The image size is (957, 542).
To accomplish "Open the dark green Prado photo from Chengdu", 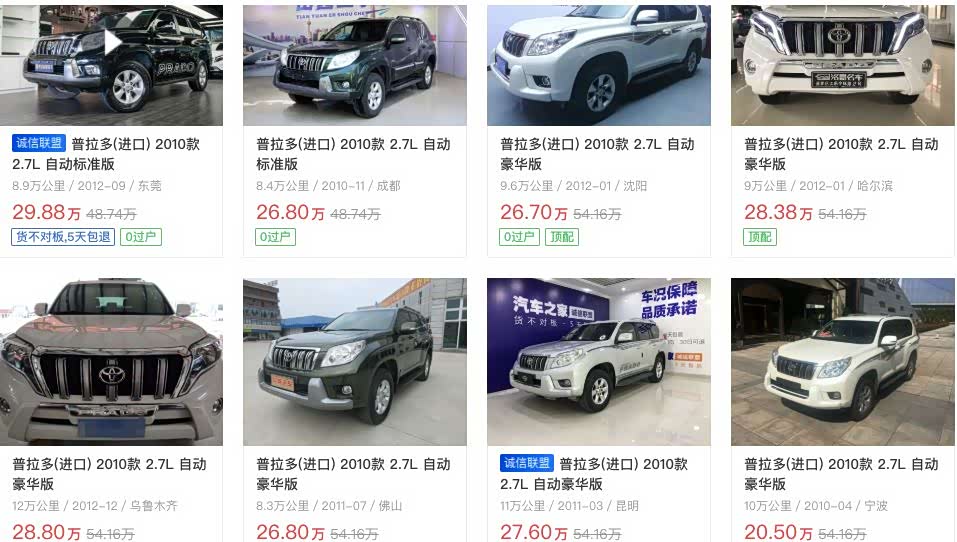I will [x=355, y=65].
